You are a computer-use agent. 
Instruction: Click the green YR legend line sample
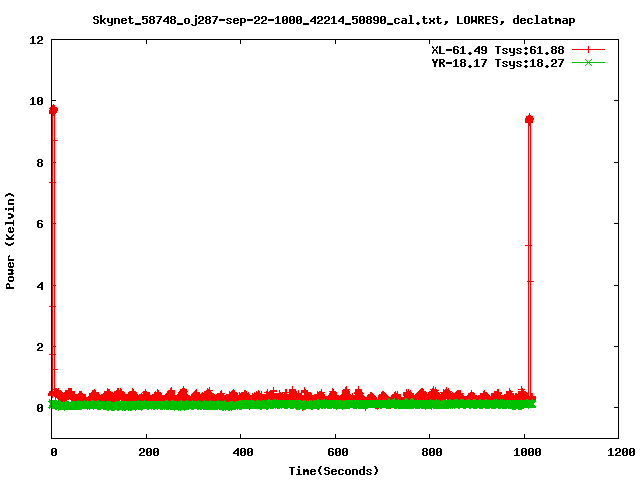[x=588, y=62]
